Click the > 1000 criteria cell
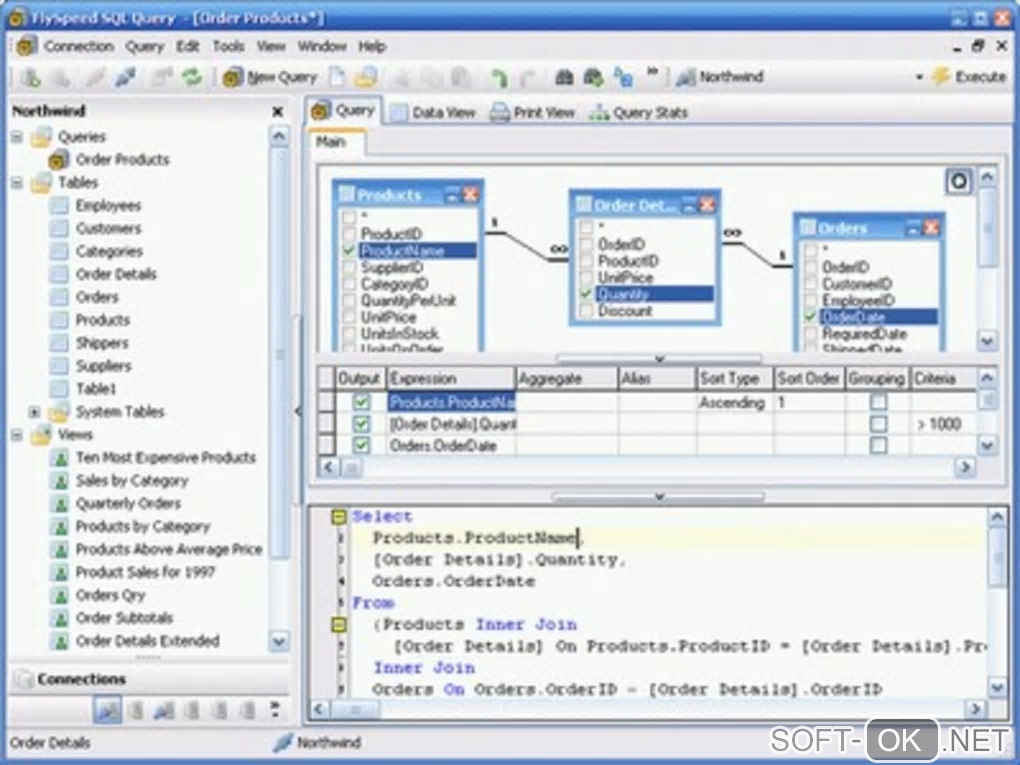The width and height of the screenshot is (1020, 765). click(943, 424)
